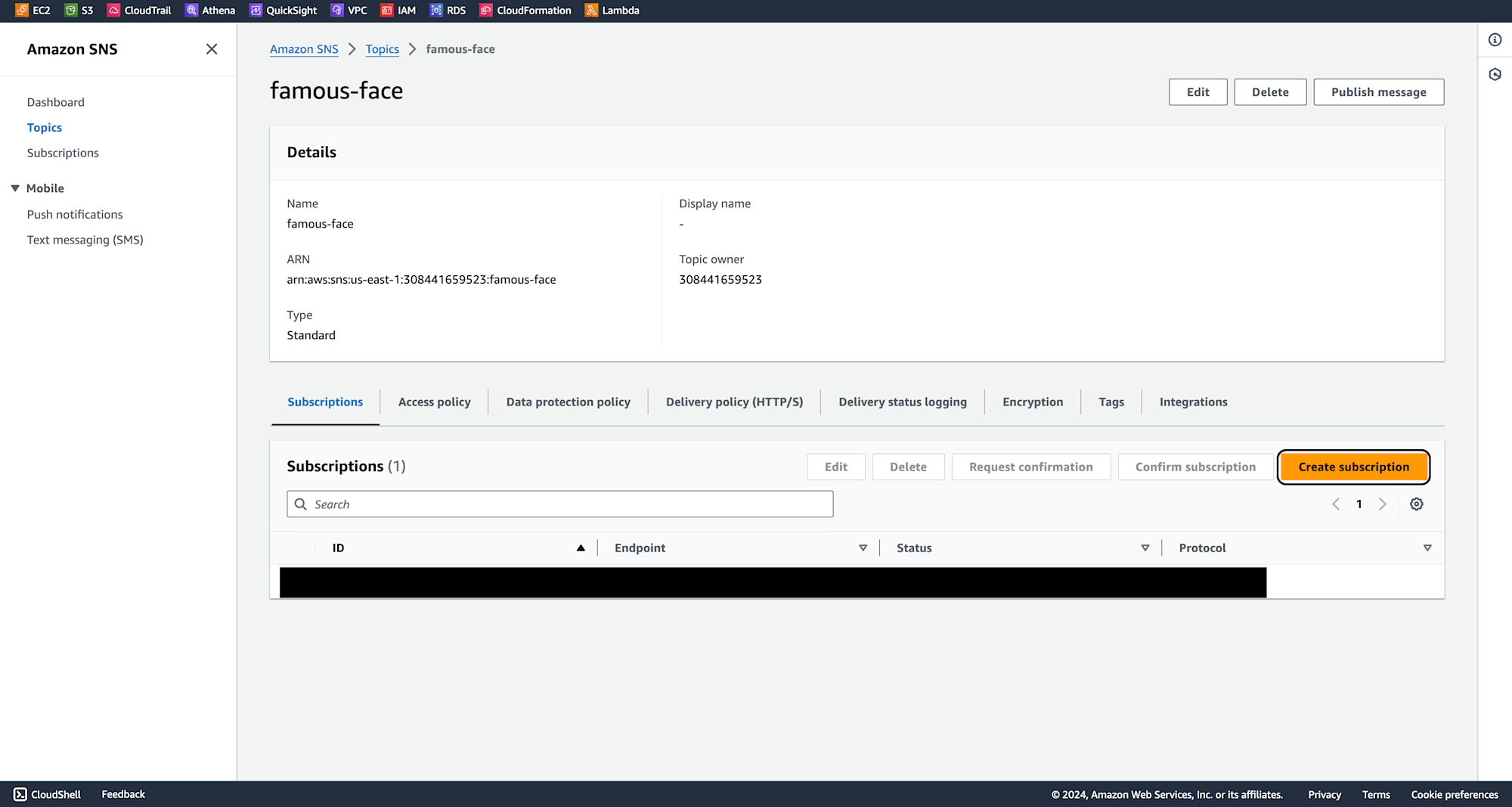
Task: Click Request confirmation button
Action: click(x=1030, y=467)
